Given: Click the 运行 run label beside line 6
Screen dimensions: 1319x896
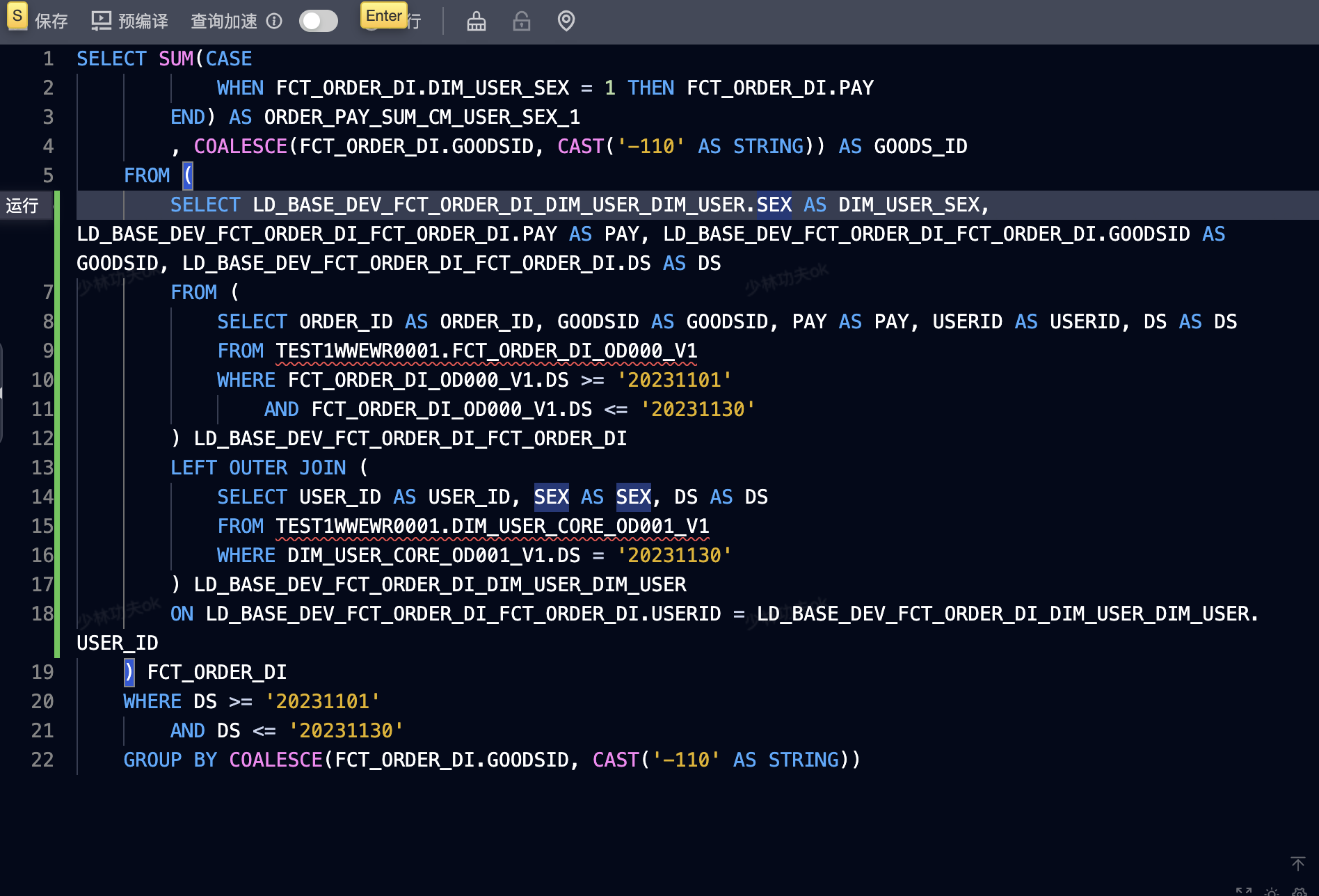Looking at the screenshot, I should tap(22, 205).
